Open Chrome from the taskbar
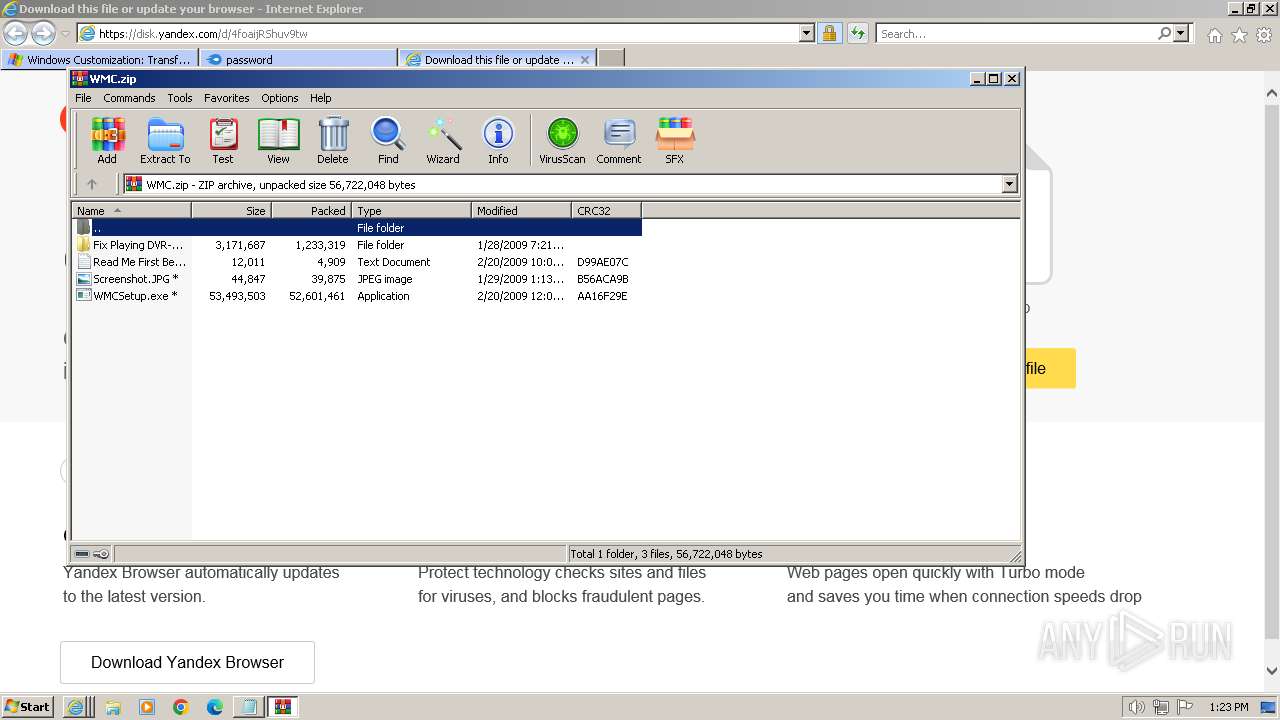 point(181,707)
